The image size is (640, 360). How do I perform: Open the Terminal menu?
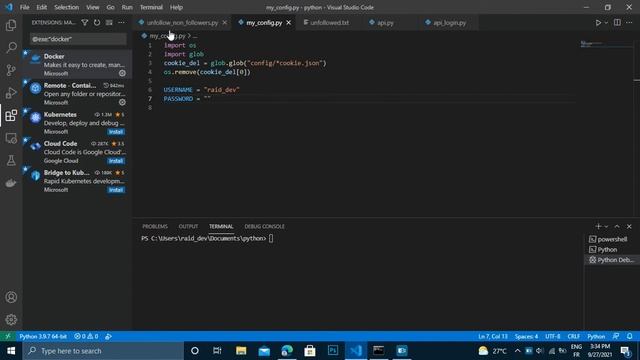coord(151,7)
